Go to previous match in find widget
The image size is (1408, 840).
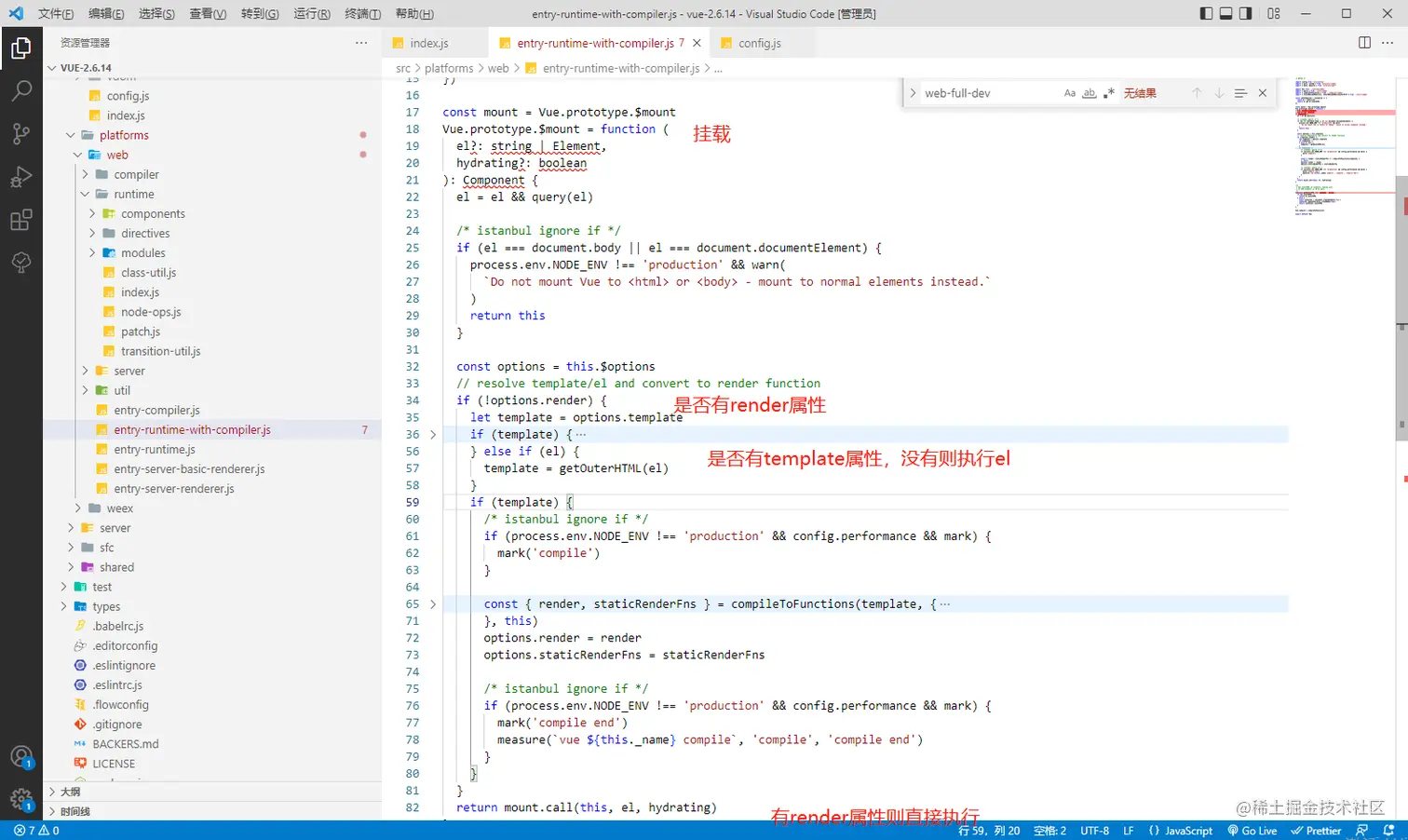point(1197,93)
